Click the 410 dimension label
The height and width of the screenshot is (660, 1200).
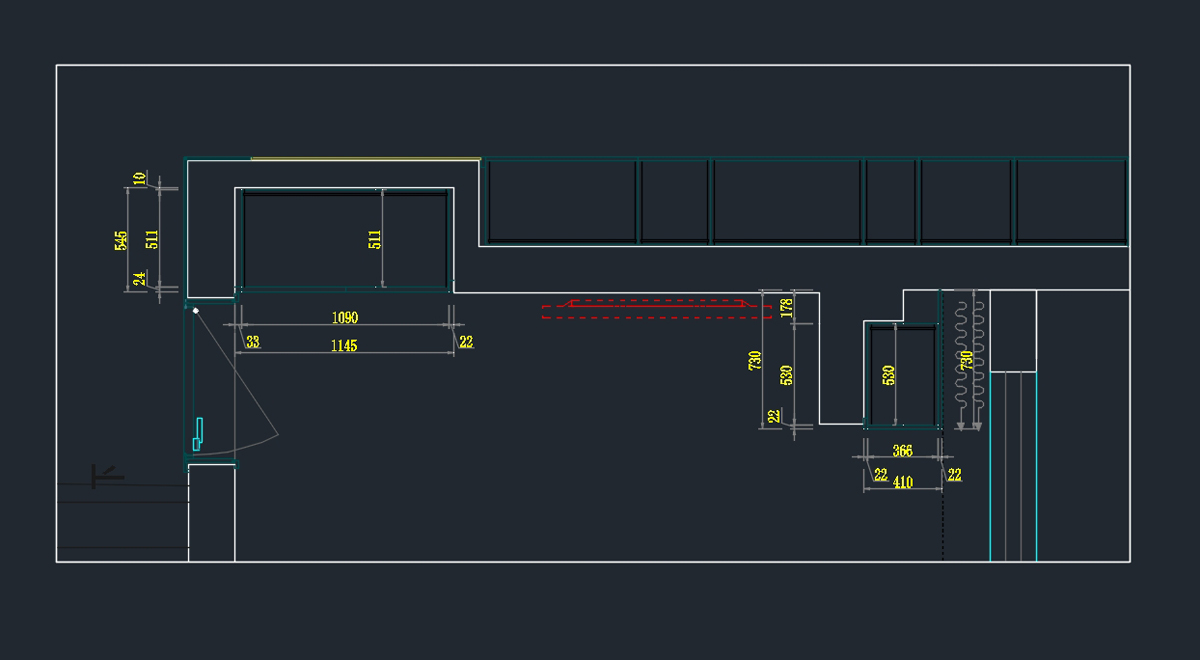pyautogui.click(x=902, y=482)
